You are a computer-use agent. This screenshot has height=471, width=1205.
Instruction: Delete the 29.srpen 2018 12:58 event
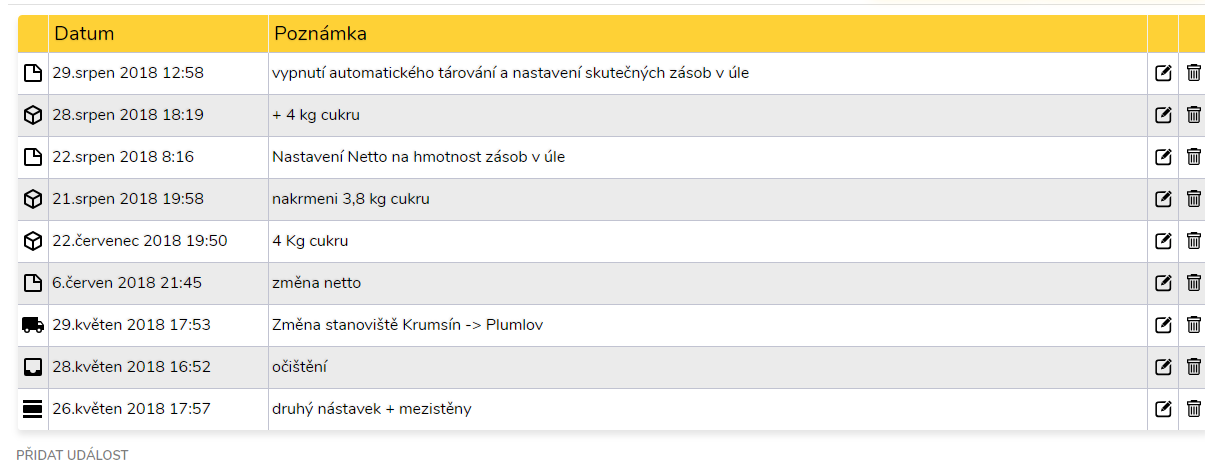click(x=1193, y=73)
